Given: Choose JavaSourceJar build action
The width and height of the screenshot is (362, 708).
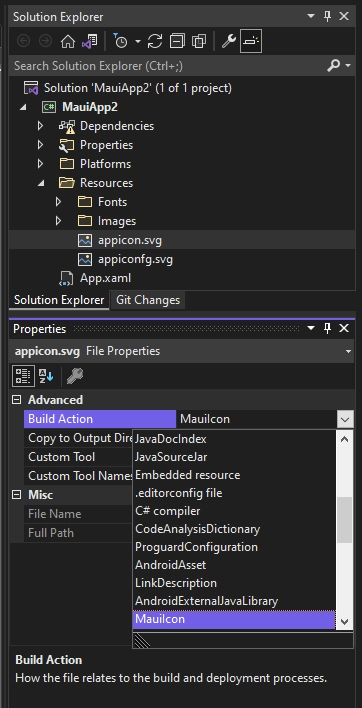Looking at the screenshot, I should (234, 456).
